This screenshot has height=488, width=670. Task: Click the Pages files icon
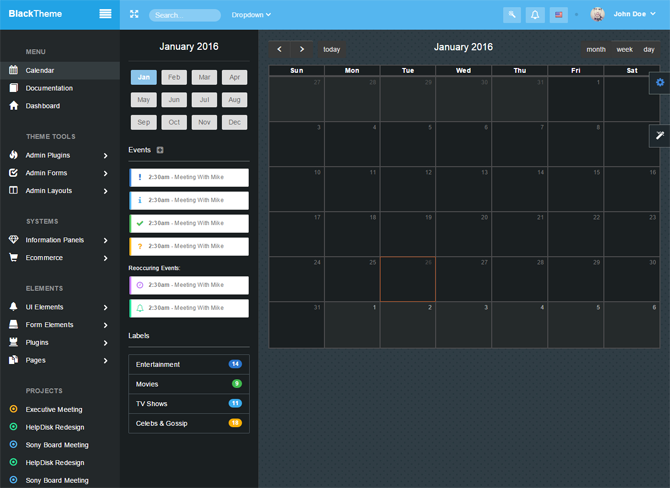(x=14, y=360)
